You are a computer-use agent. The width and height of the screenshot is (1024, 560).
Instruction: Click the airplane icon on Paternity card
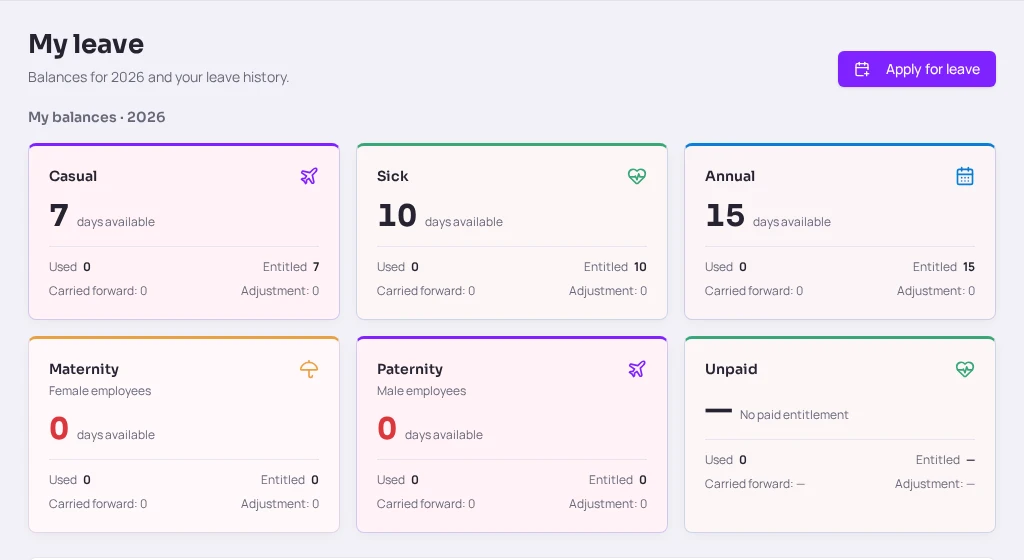click(x=637, y=369)
